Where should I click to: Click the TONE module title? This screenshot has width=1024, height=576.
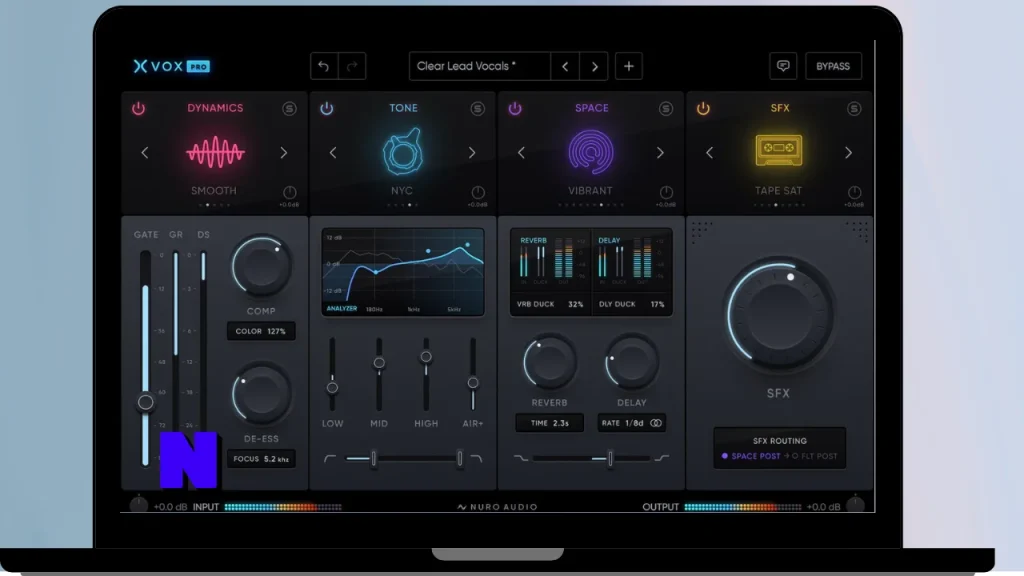coord(403,108)
